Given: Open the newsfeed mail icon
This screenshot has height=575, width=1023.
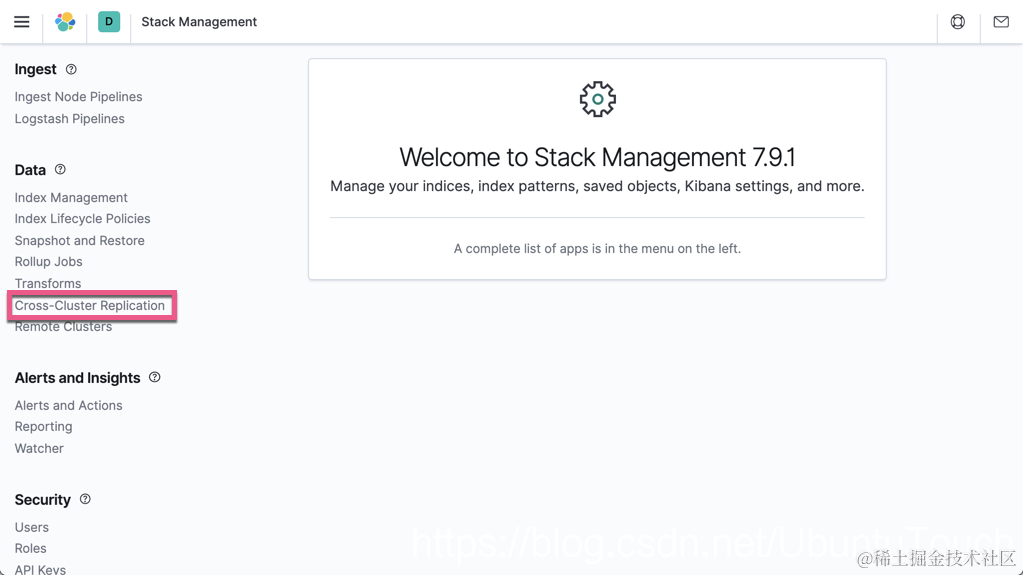Looking at the screenshot, I should pos(1001,22).
